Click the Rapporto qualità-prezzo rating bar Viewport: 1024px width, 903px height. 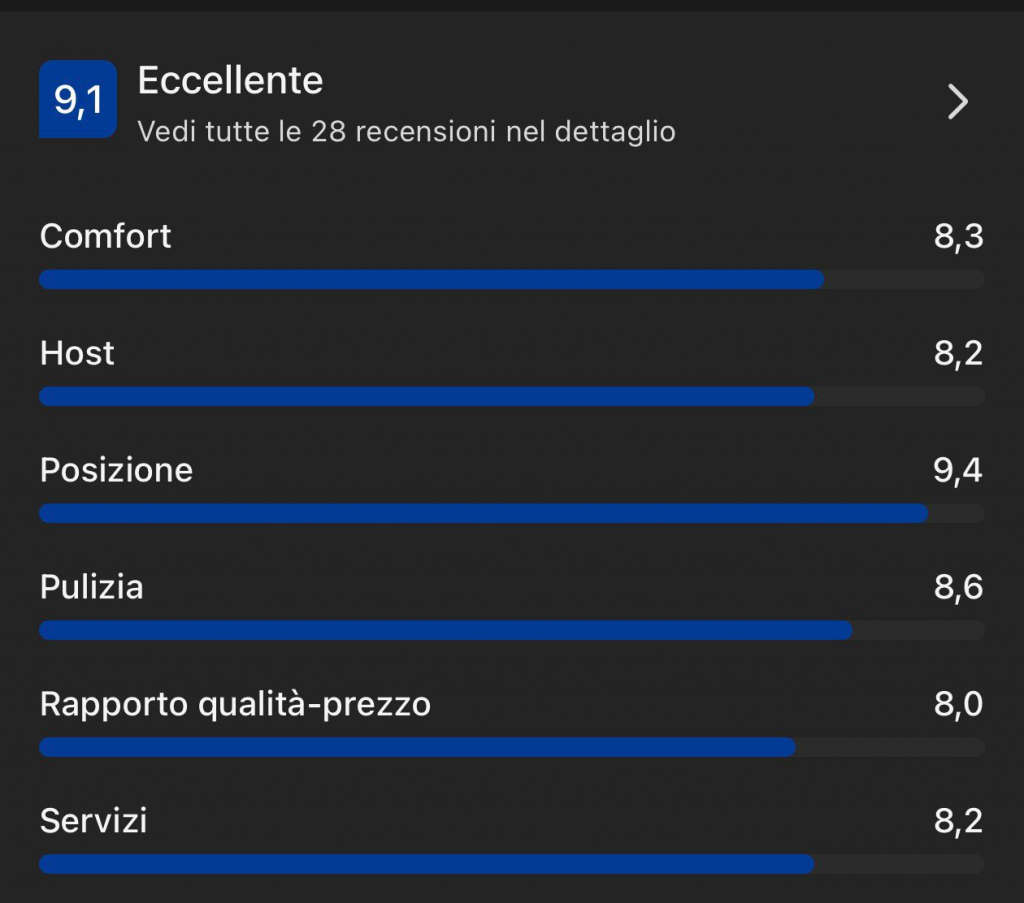pos(511,747)
